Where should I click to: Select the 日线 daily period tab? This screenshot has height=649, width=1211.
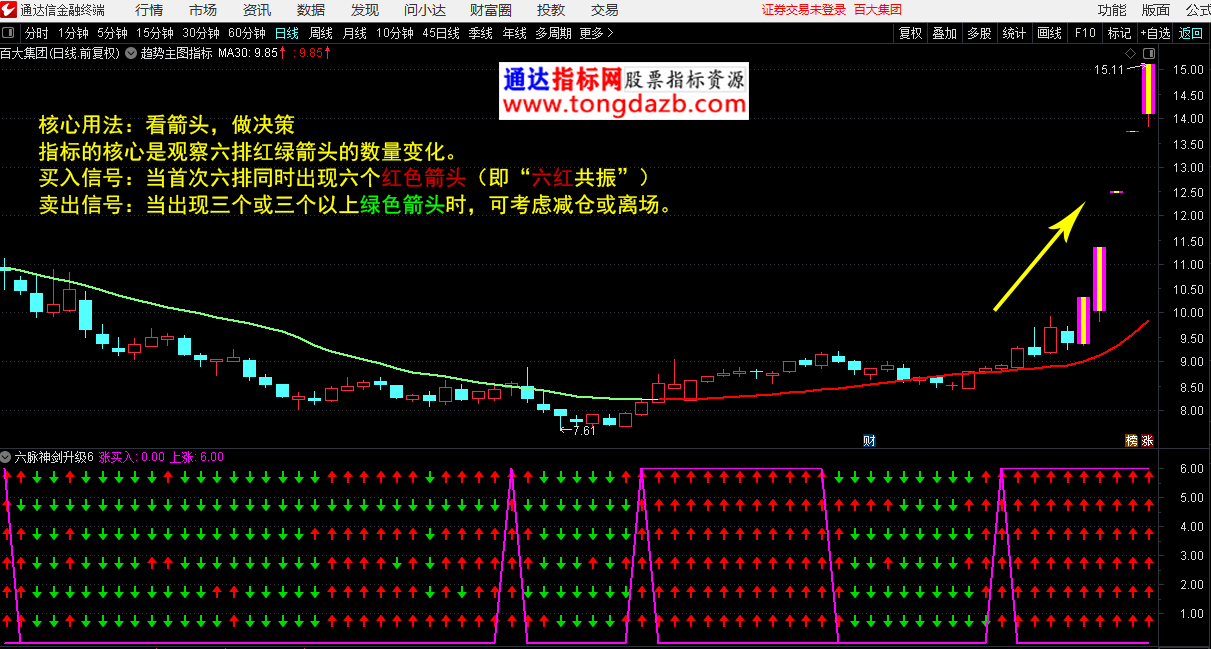coord(287,33)
